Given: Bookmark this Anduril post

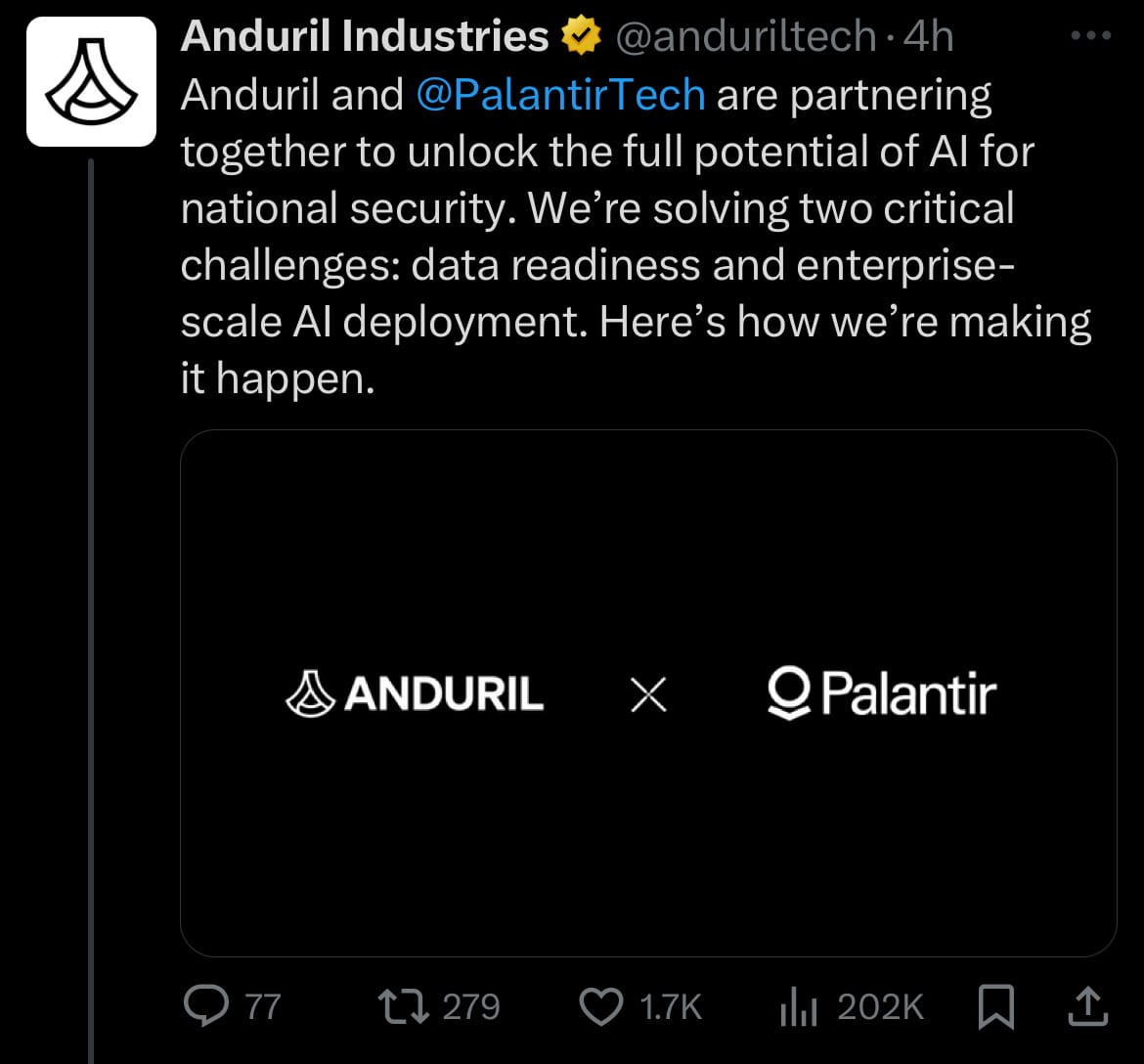Looking at the screenshot, I should point(996,1006).
